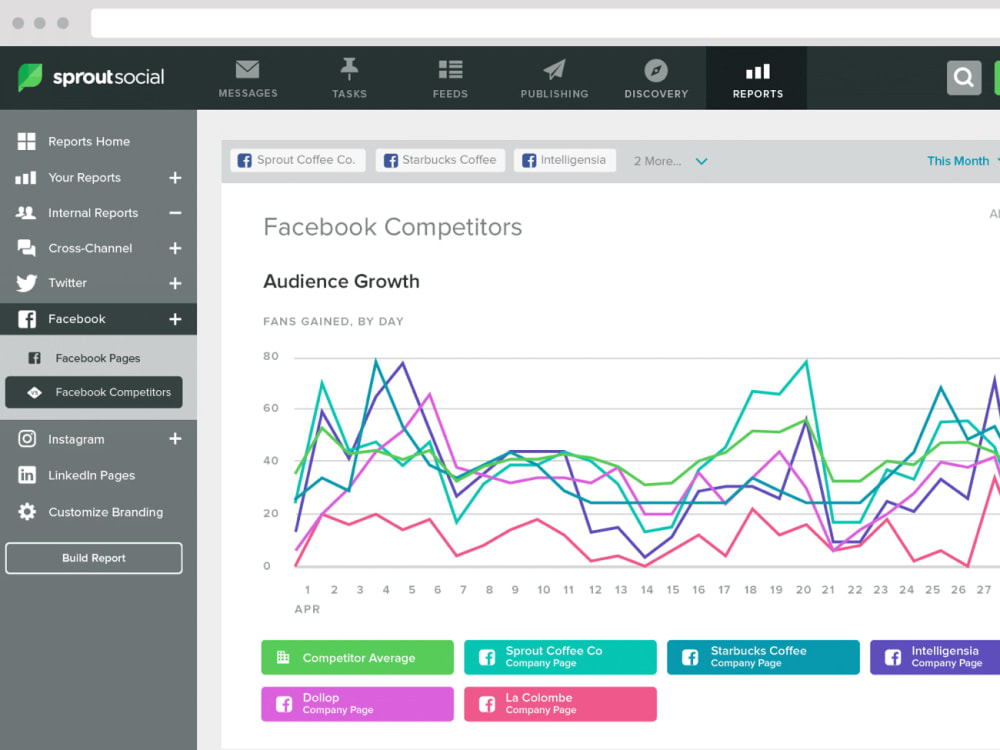Viewport: 1000px width, 750px height.
Task: Open Facebook Pages report
Action: (x=98, y=358)
